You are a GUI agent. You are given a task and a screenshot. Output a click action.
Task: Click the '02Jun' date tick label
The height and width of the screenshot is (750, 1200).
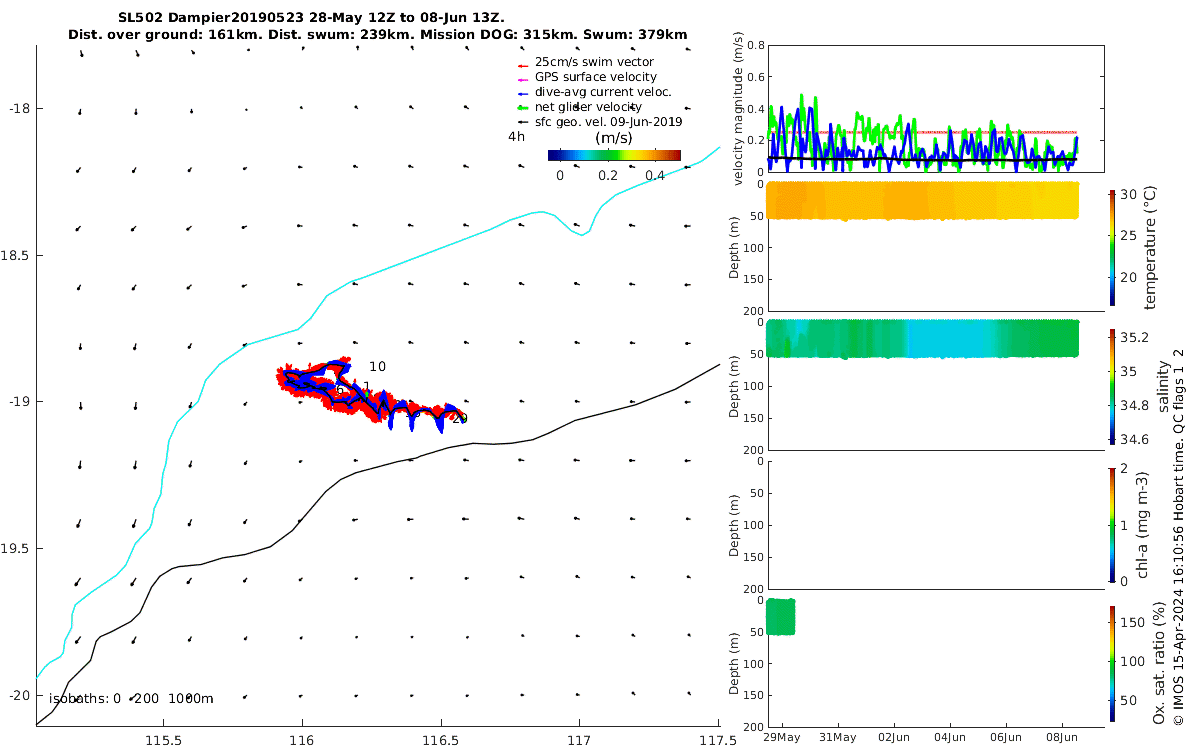(893, 737)
